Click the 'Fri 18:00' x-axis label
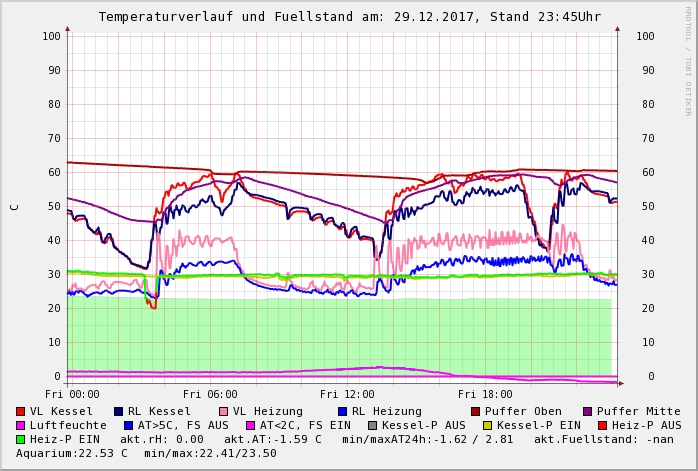This screenshot has width=698, height=471. point(485,394)
